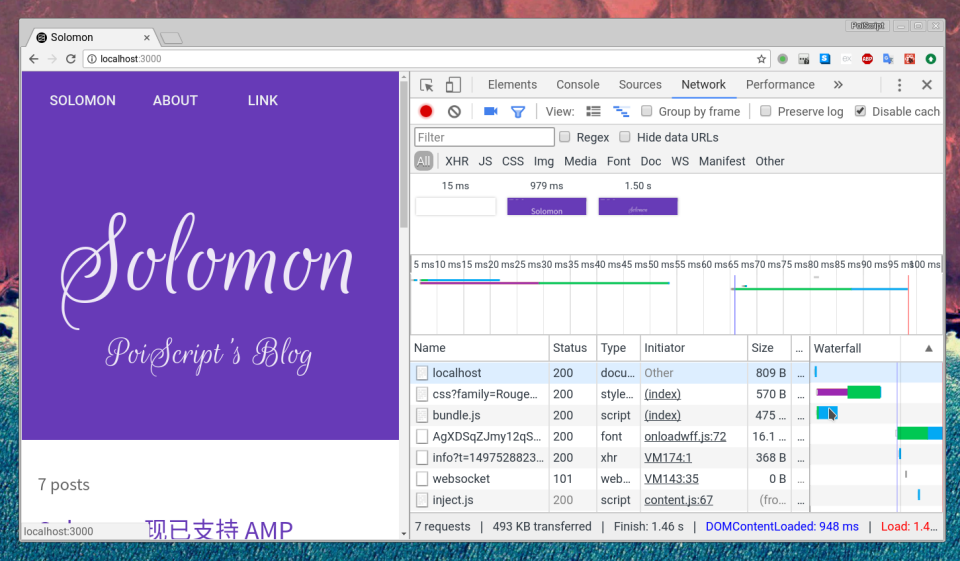This screenshot has width=960, height=561.
Task: Stop recording the network log
Action: [x=426, y=112]
